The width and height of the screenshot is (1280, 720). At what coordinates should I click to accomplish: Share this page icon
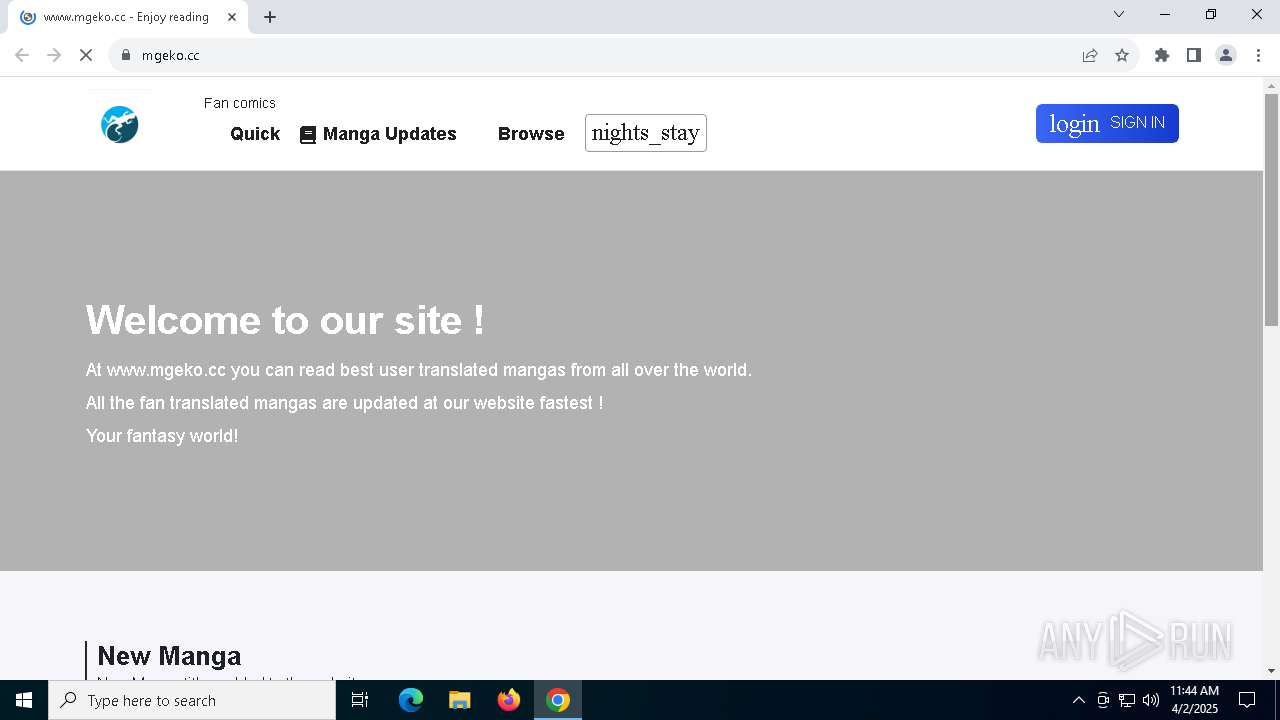click(1090, 55)
